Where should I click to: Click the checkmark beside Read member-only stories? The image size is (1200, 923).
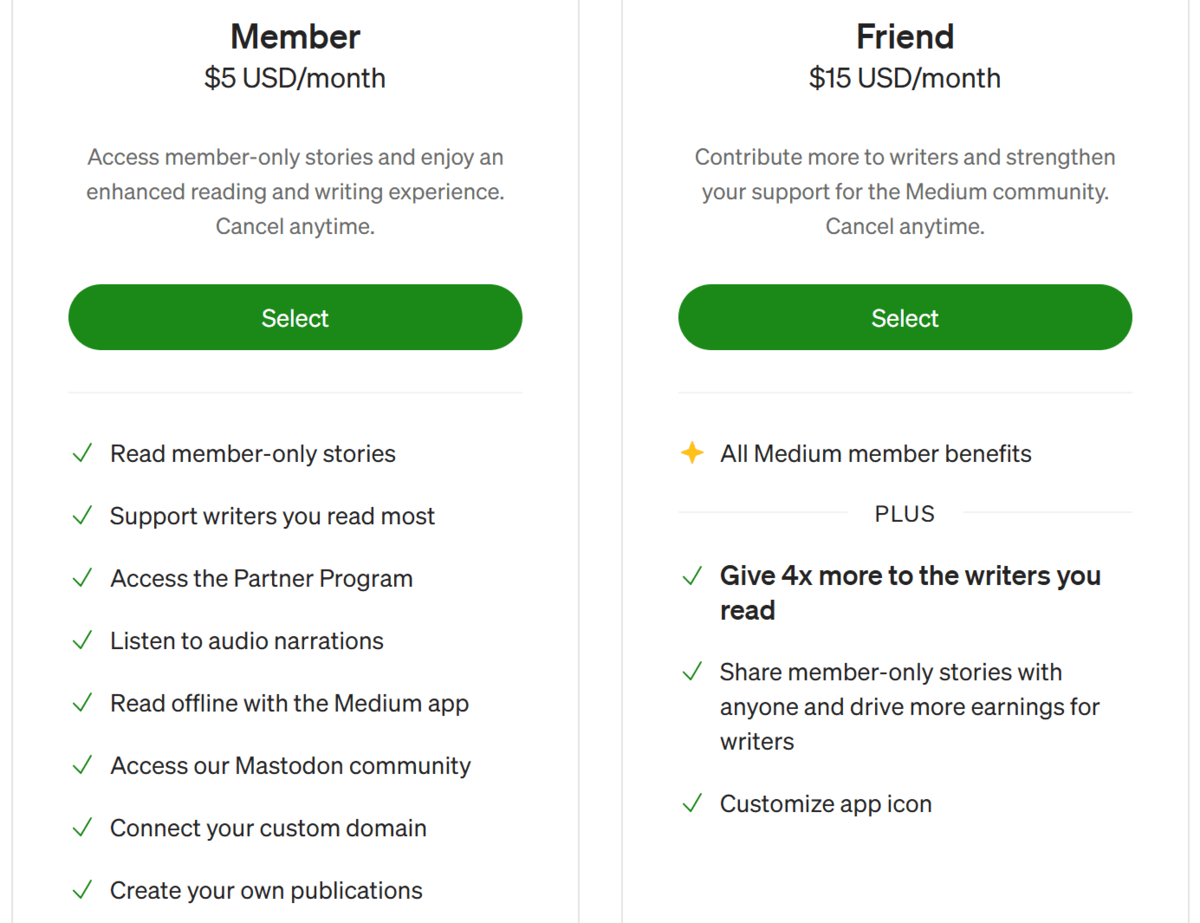[x=83, y=453]
